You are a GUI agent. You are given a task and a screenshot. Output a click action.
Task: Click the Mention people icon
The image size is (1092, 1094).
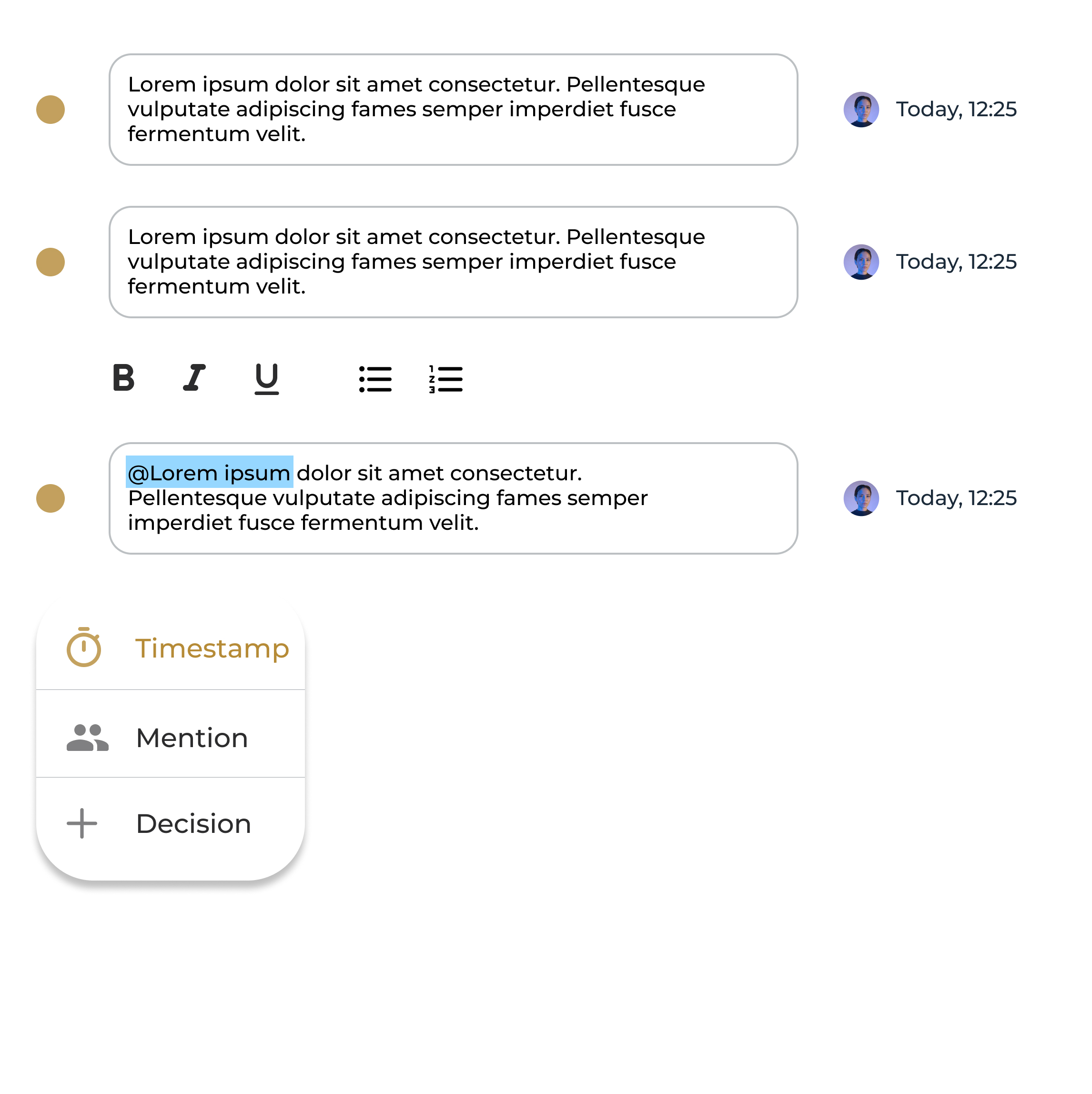pyautogui.click(x=87, y=738)
